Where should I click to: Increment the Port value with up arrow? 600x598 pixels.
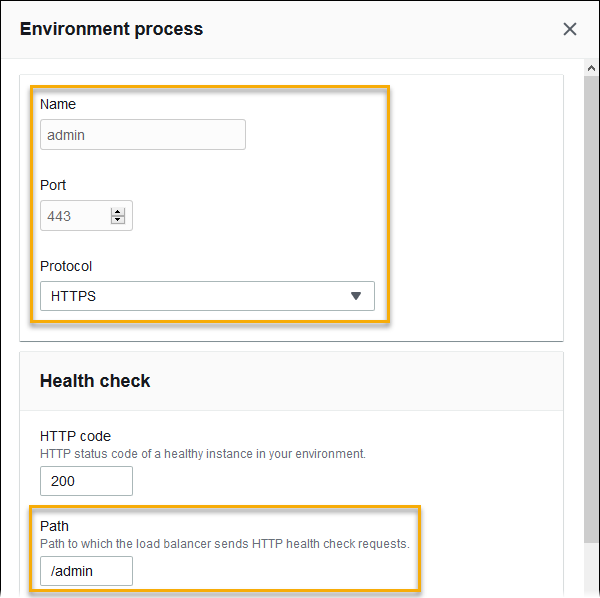(118, 211)
